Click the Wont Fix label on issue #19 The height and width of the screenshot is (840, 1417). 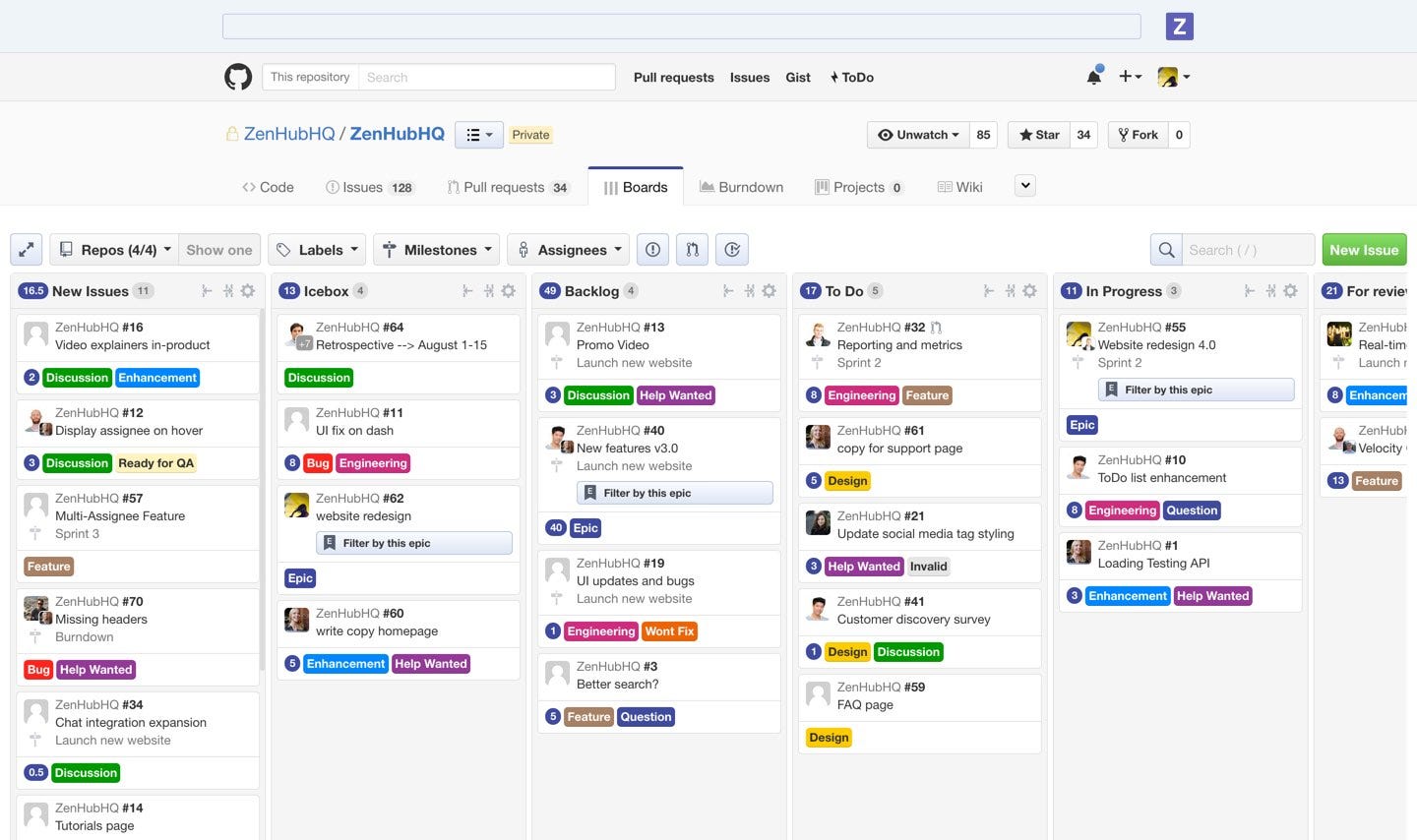669,631
